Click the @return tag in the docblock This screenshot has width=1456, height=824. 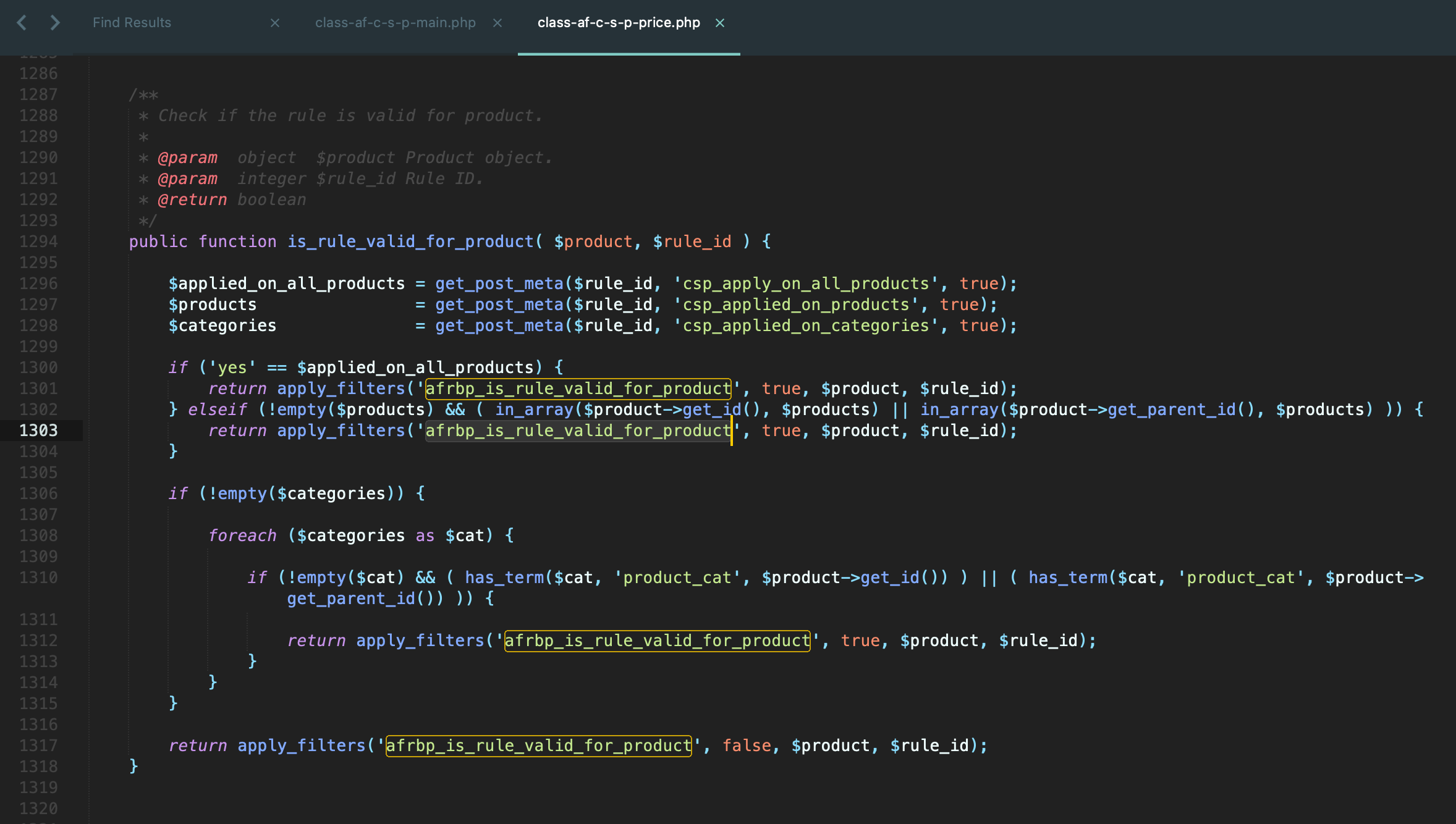(x=192, y=200)
